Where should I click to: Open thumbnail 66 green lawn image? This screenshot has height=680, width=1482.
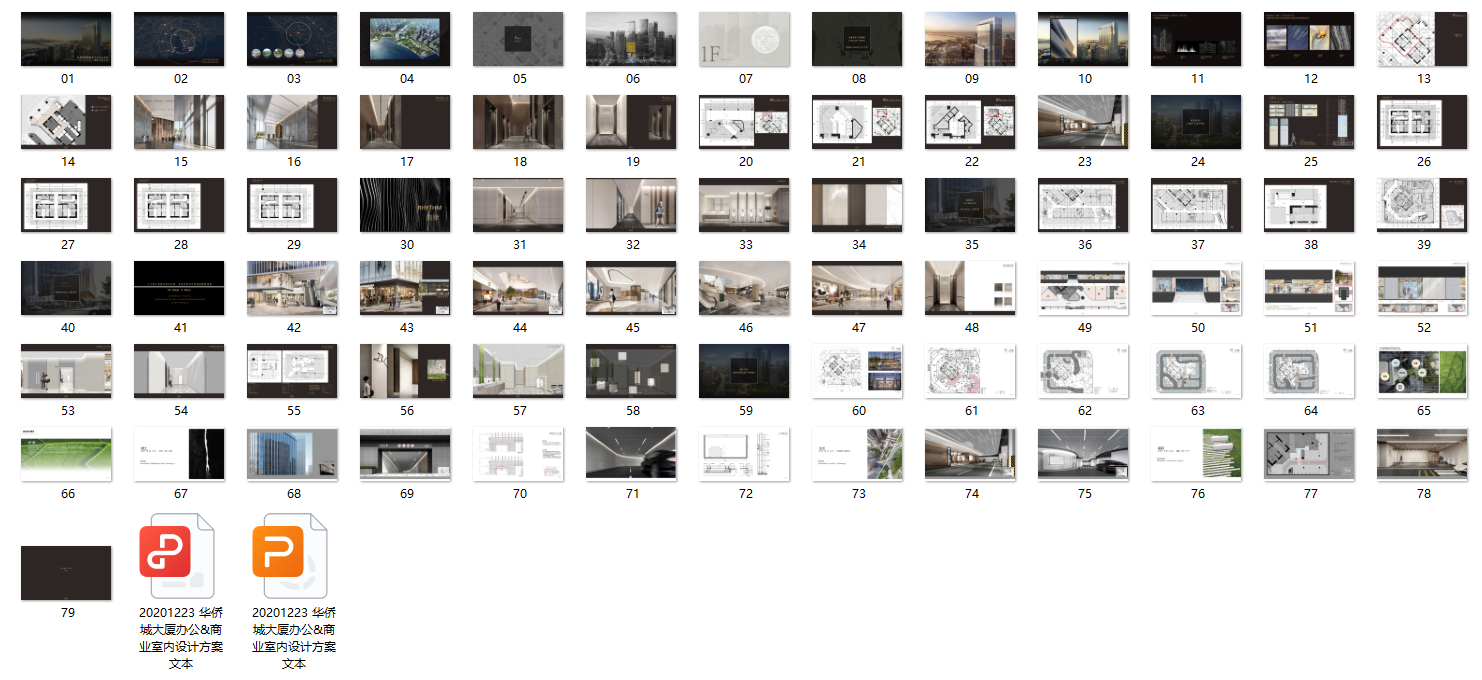67,454
